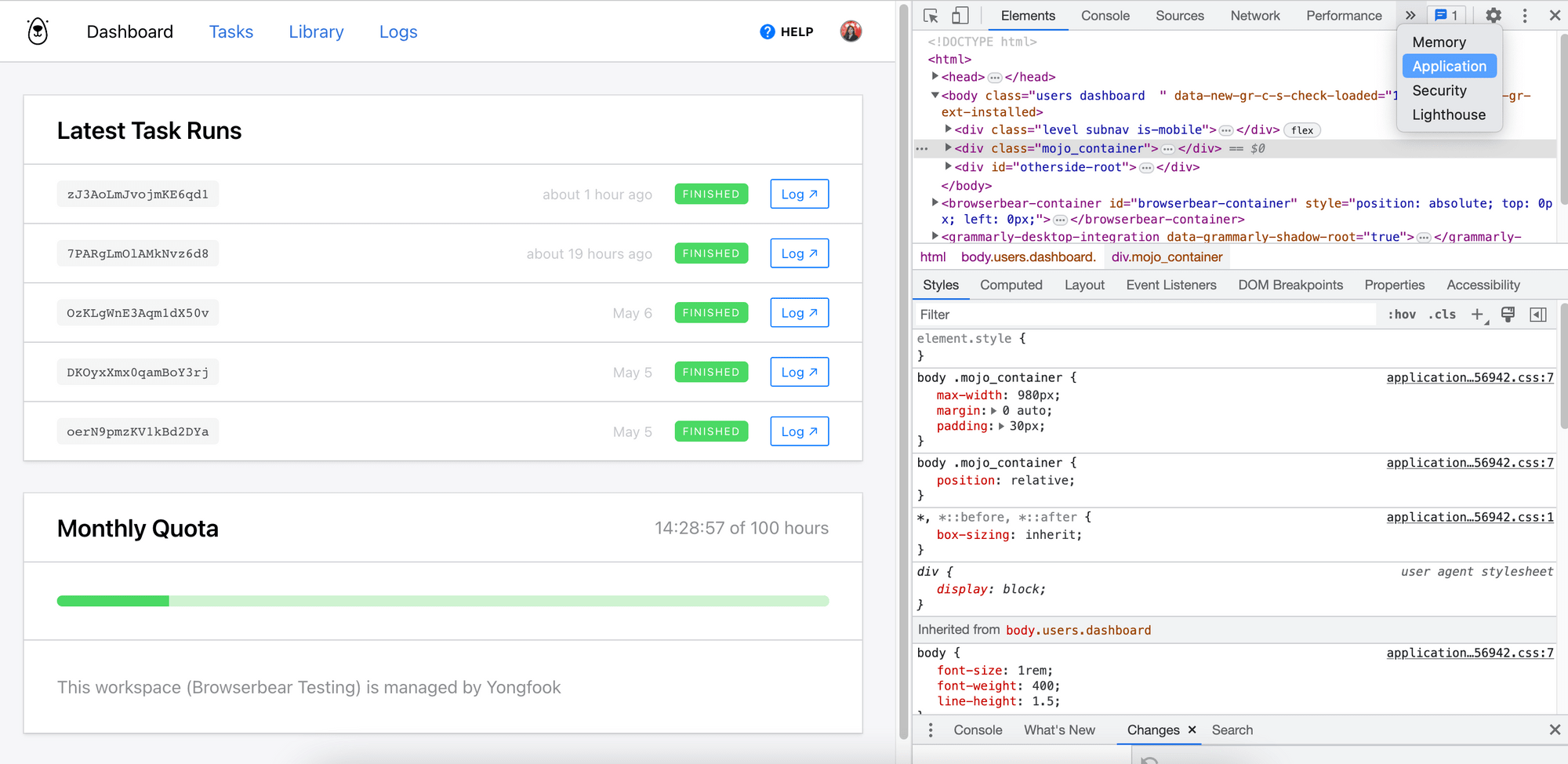Click the monthly quota progress bar
Screen dimensions: 1568x764
(x=442, y=601)
